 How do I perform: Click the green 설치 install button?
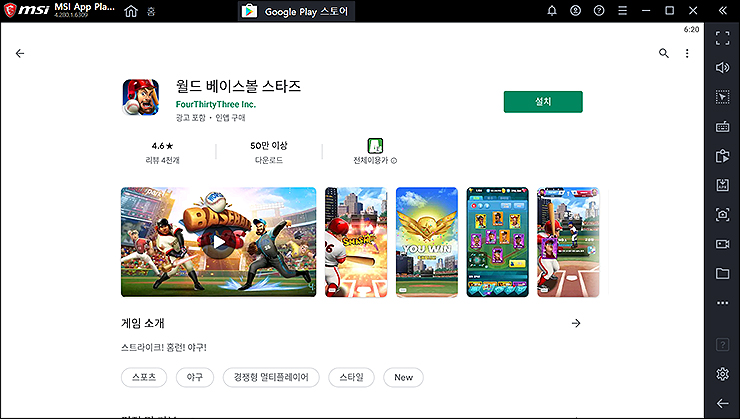[x=543, y=102]
